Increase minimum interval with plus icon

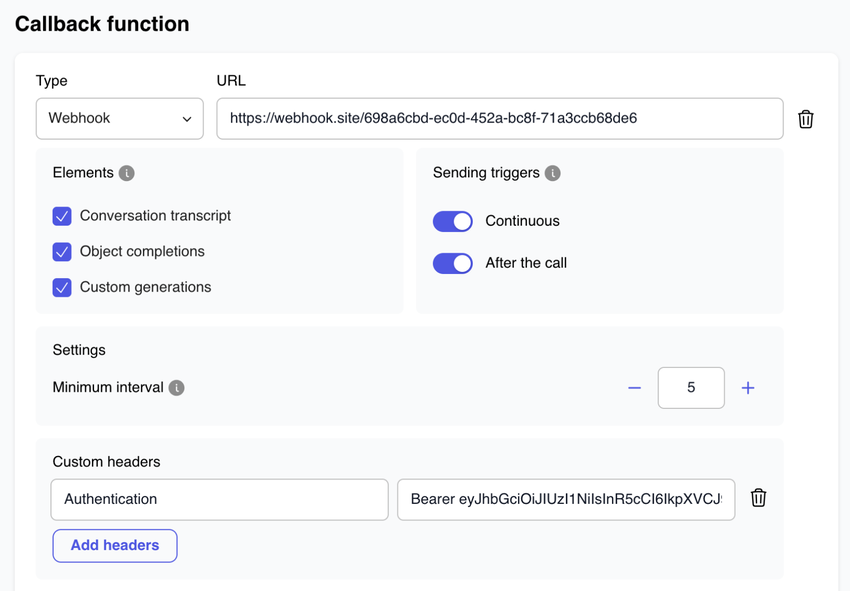pos(748,388)
